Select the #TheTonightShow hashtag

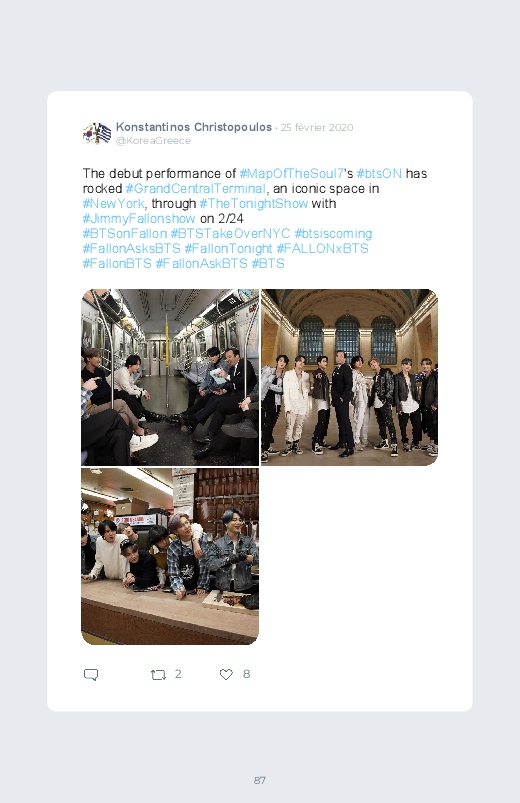point(254,203)
